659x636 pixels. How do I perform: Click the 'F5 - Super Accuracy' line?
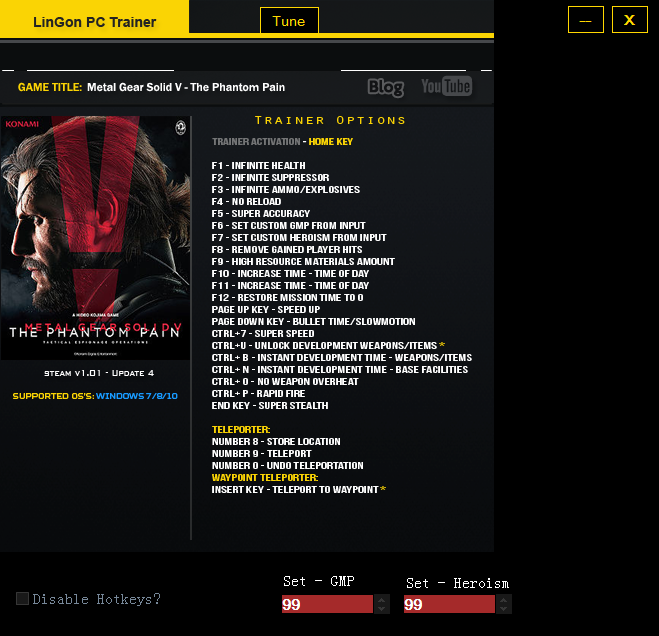261,214
